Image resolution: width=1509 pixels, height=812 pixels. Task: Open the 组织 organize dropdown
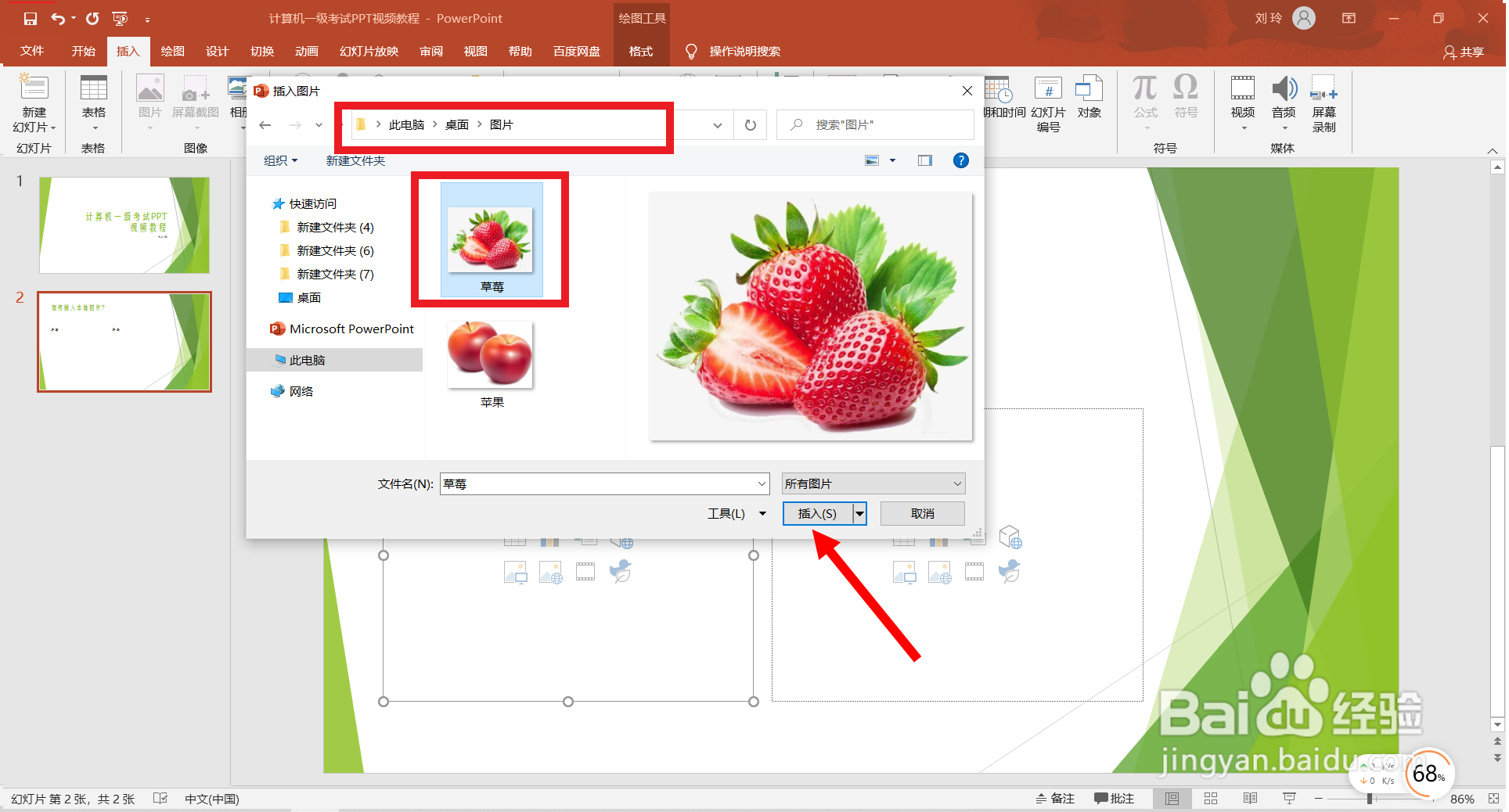click(280, 160)
